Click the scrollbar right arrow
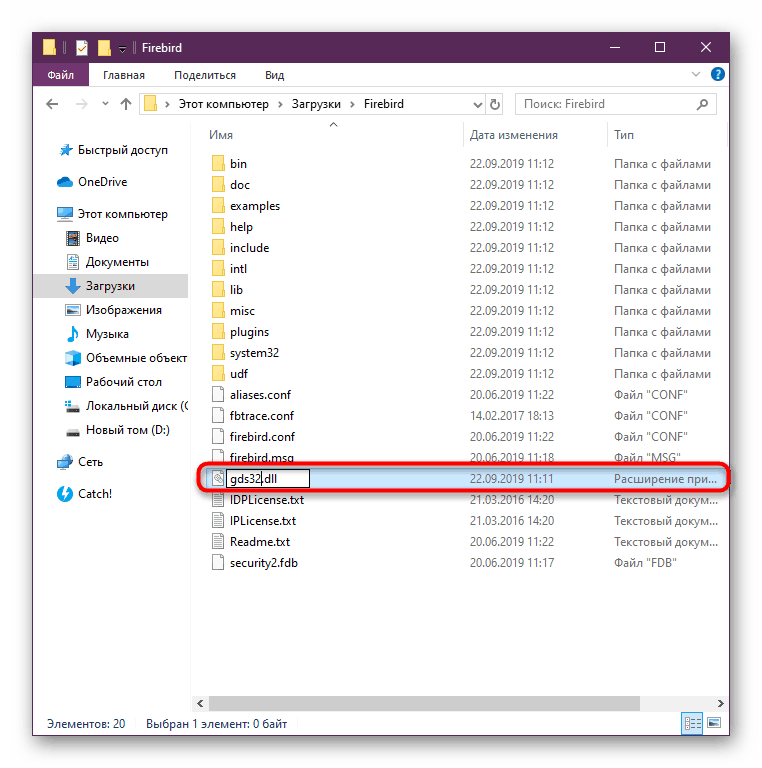 click(x=720, y=703)
